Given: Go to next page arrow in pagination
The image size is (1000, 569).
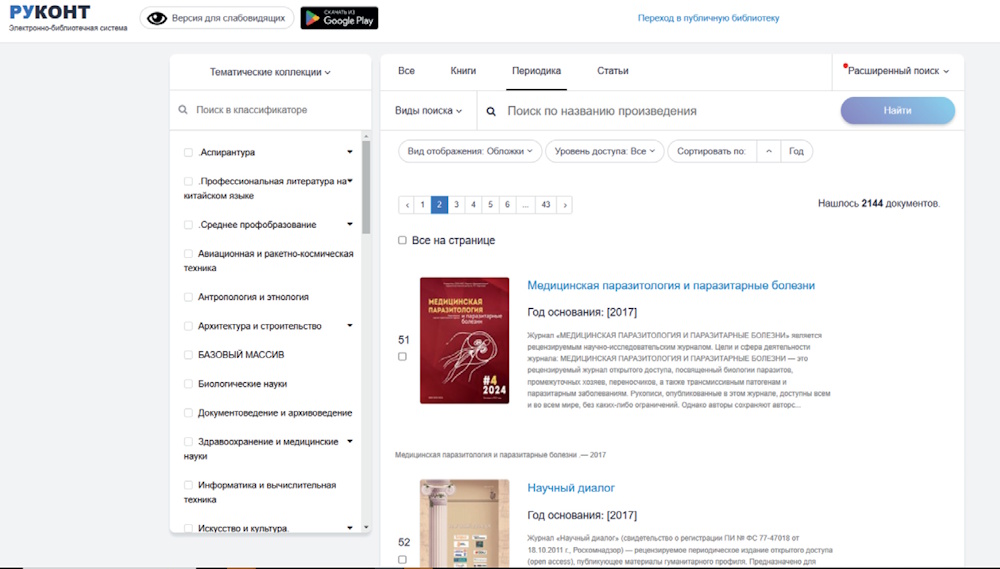Looking at the screenshot, I should coord(565,205).
